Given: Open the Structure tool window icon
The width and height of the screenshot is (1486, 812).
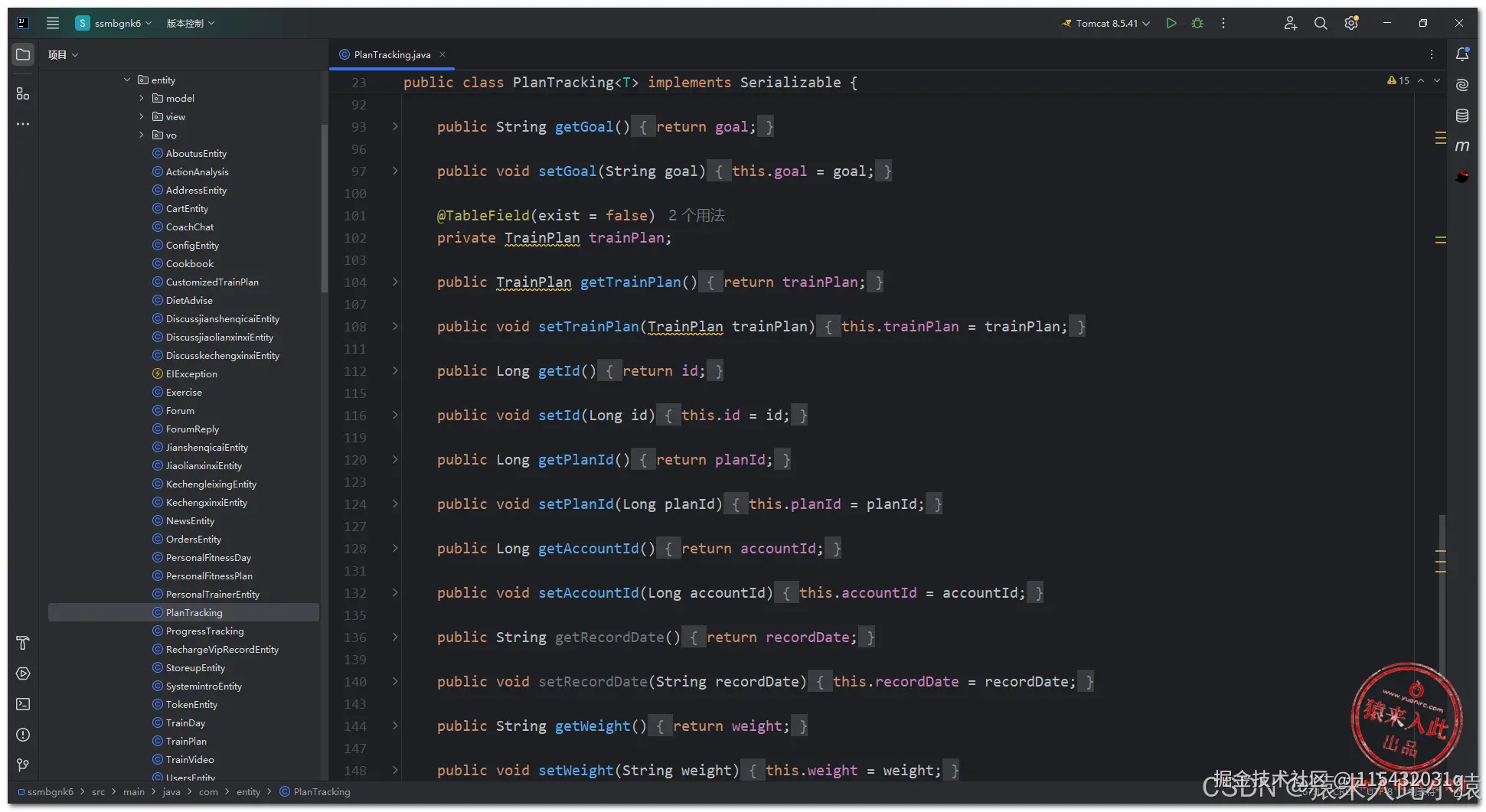Looking at the screenshot, I should click(23, 93).
